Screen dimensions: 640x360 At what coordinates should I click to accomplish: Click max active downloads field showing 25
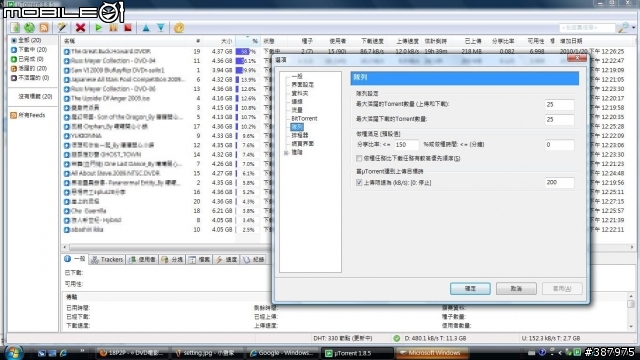point(559,120)
